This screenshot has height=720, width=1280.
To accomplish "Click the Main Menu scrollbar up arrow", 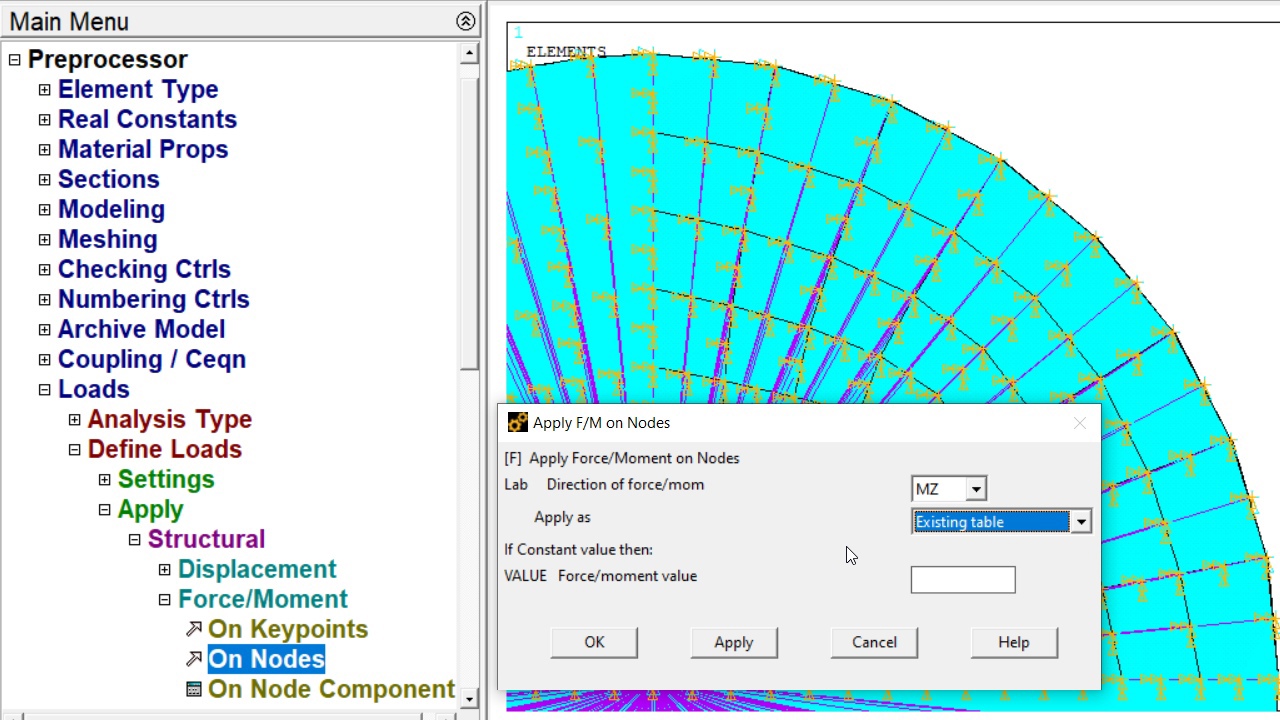I will pos(469,53).
